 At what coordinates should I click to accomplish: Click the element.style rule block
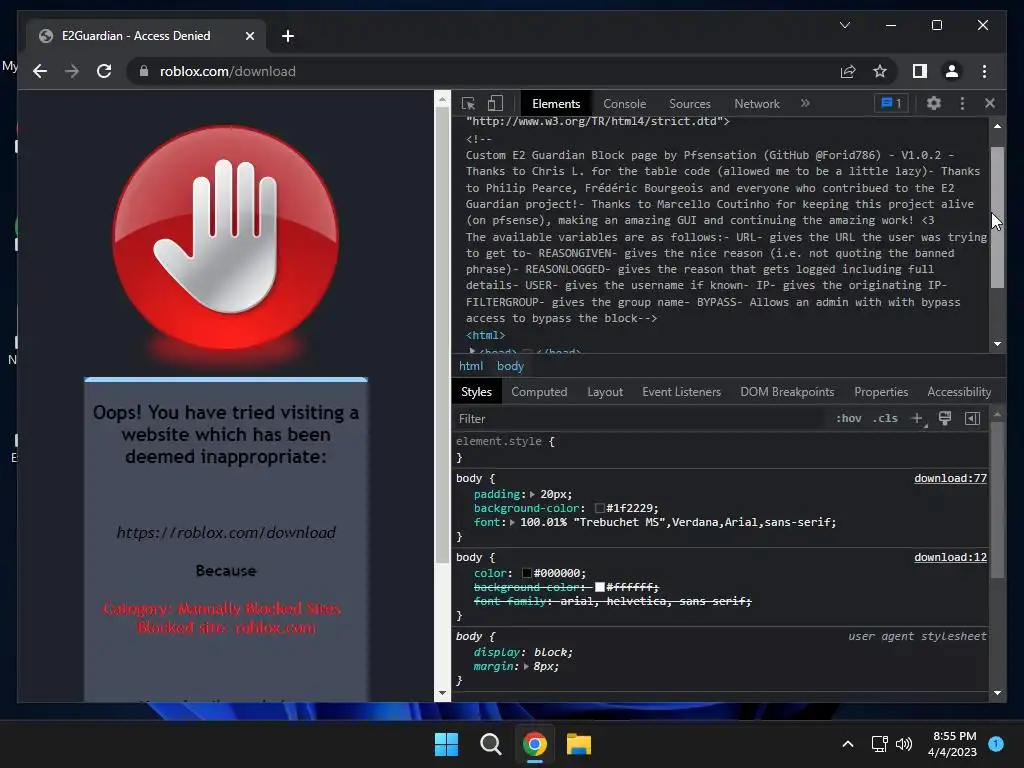pos(720,449)
